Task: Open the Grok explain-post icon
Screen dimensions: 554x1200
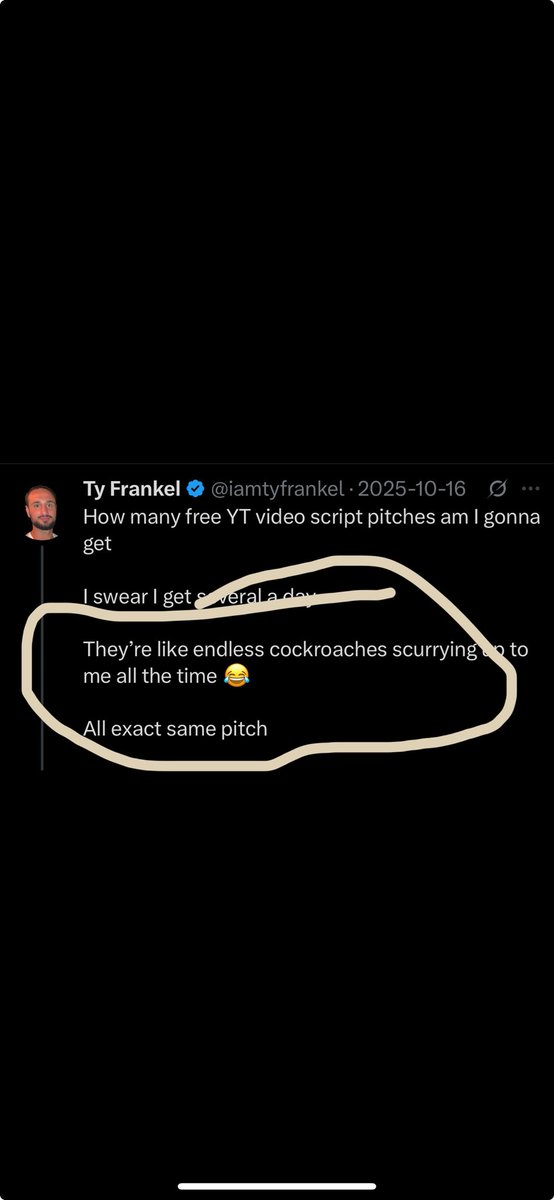Action: click(x=495, y=489)
